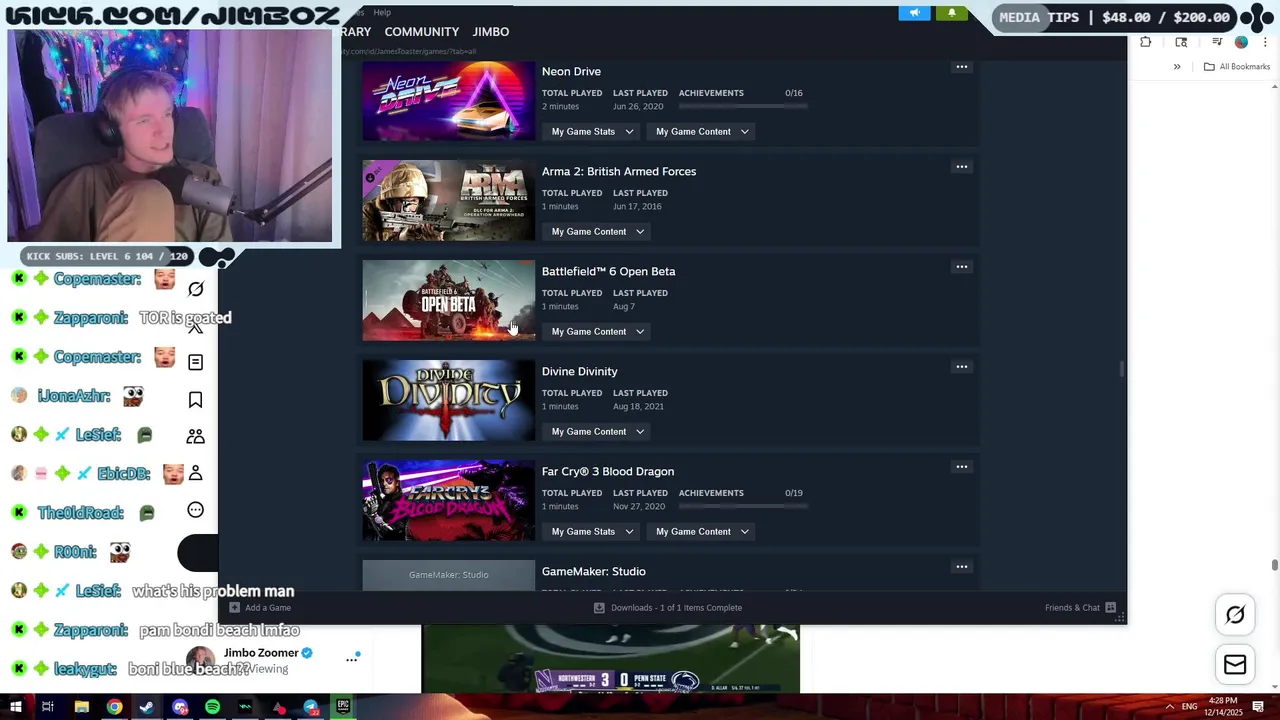Click the Grok icon in X sidebar
1280x720 pixels.
coord(196,289)
